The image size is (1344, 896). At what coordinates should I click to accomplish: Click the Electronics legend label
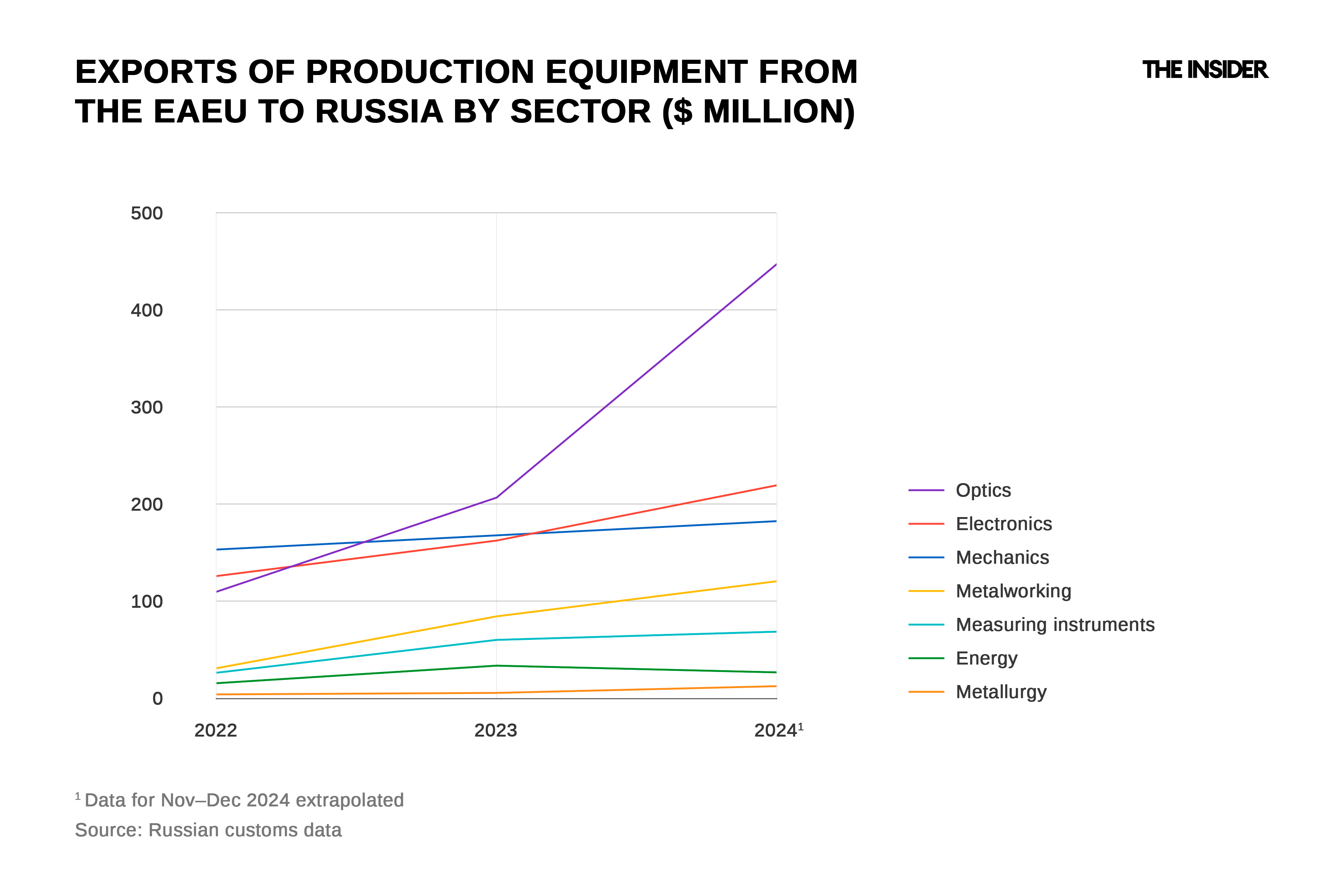click(1004, 524)
